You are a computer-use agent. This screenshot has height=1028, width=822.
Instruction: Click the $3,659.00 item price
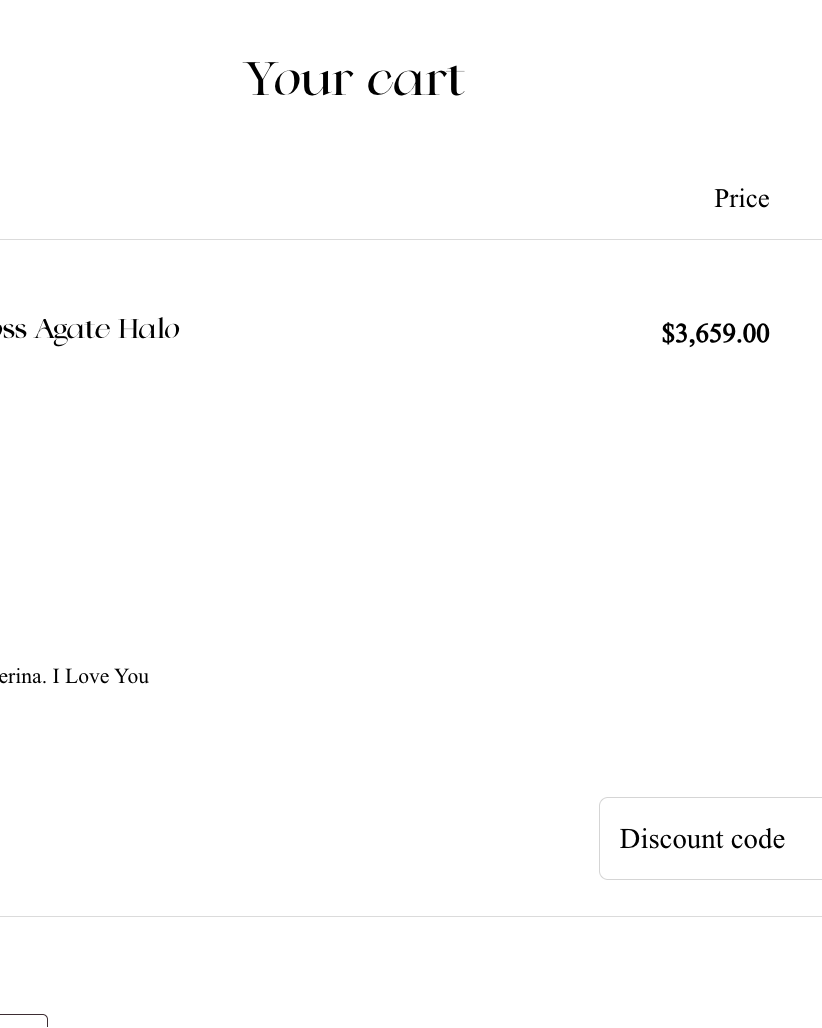715,334
